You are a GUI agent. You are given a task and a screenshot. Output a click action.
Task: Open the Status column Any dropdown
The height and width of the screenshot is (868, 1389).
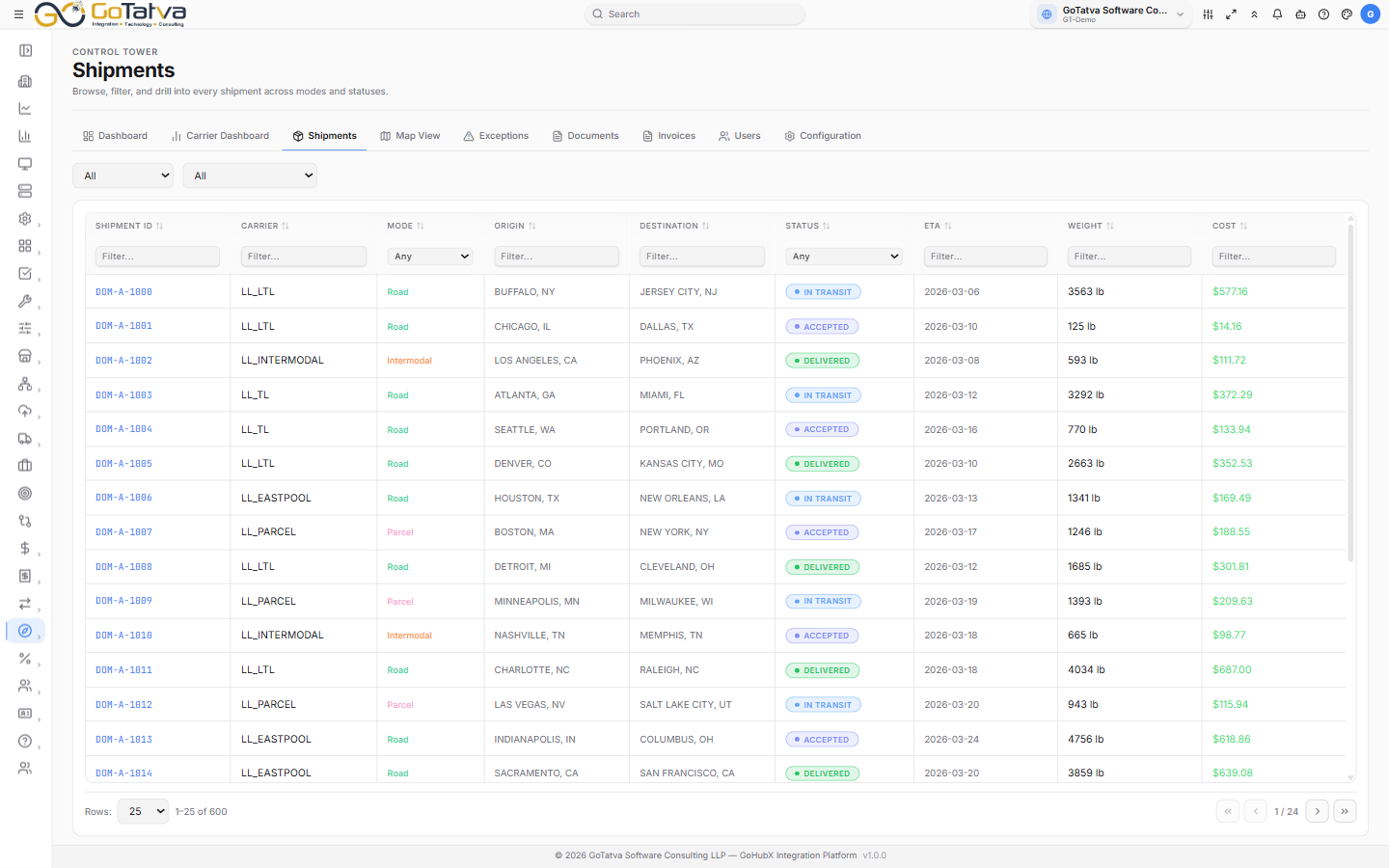844,257
